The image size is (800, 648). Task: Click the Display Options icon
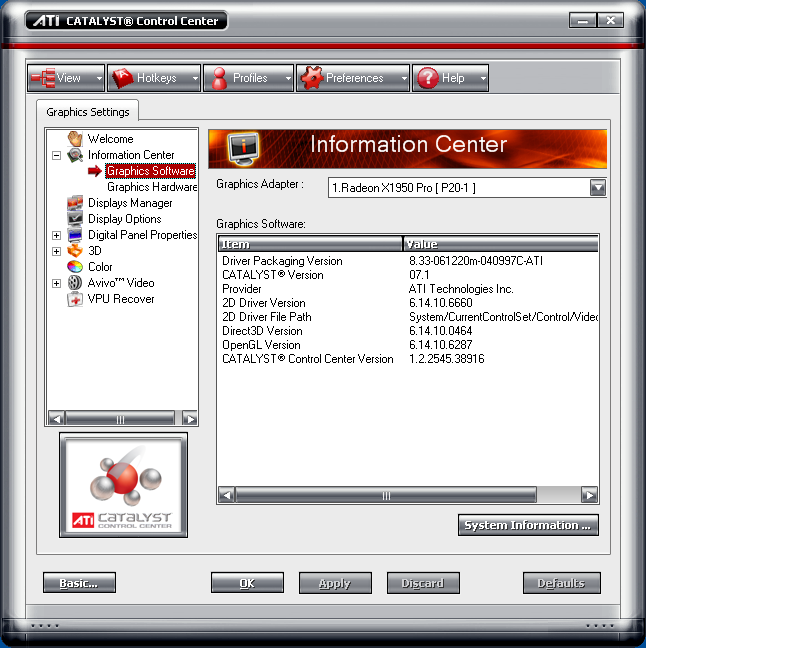tap(75, 219)
